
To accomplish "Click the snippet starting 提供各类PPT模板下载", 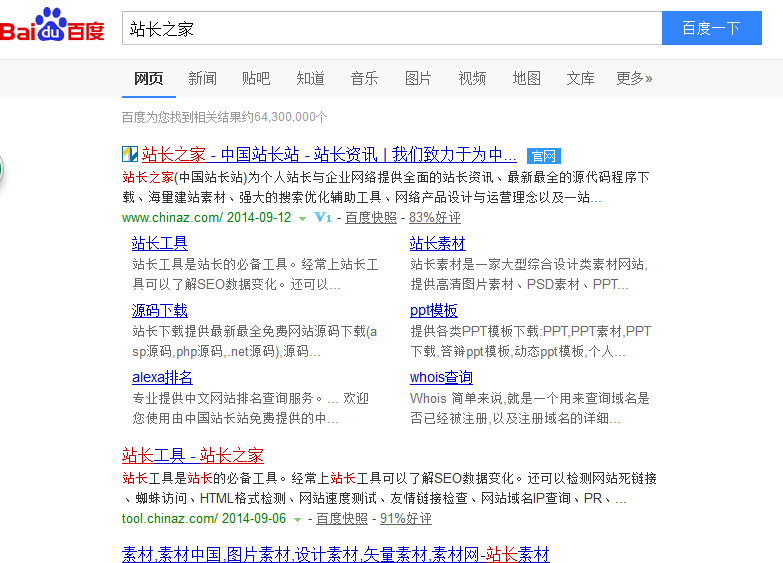I will (530, 341).
